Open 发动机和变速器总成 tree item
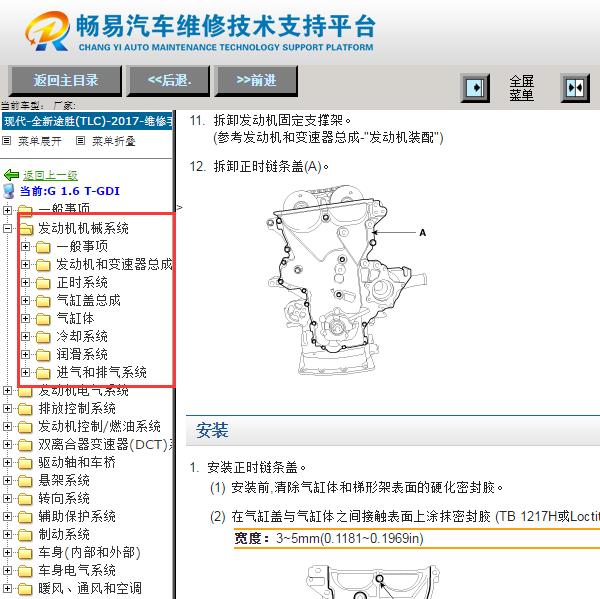Viewport: 600px width, 599px height. pyautogui.click(x=114, y=264)
